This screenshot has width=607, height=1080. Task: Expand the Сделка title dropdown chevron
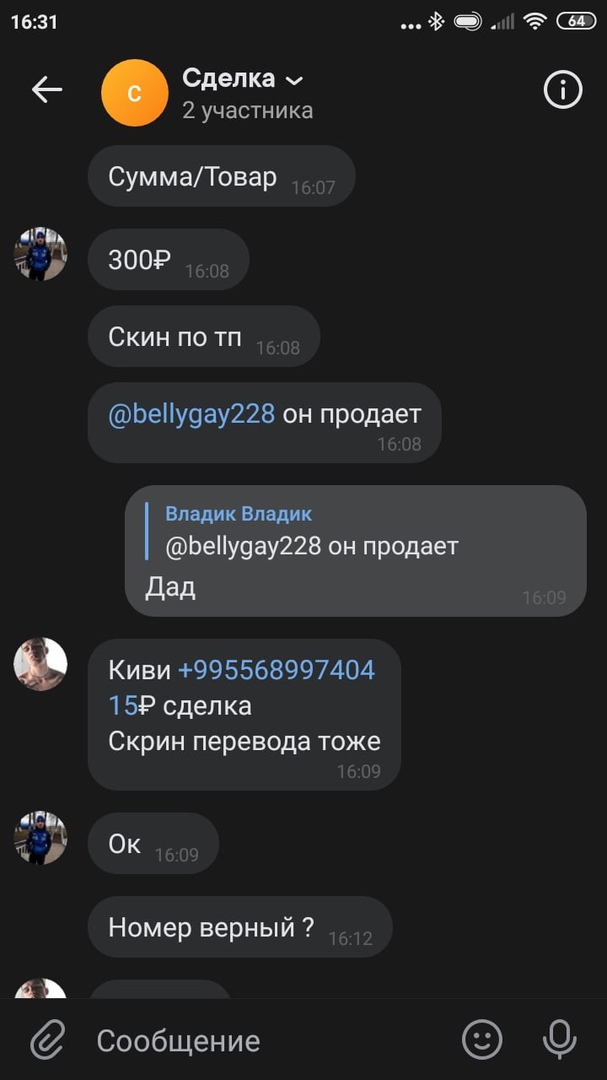tap(294, 81)
